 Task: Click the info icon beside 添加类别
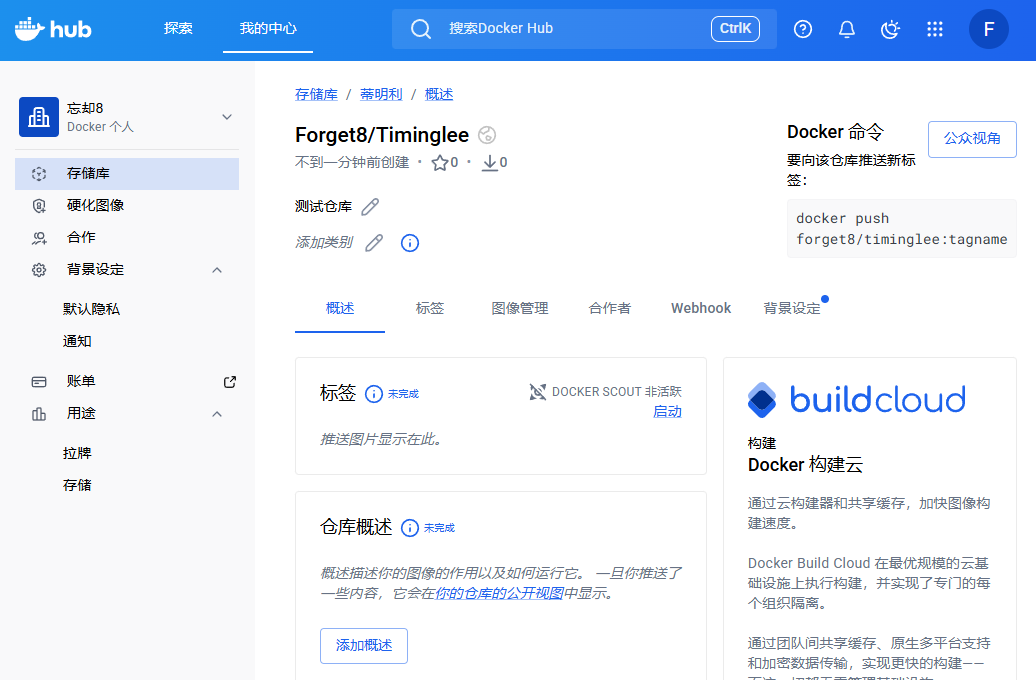pos(410,243)
